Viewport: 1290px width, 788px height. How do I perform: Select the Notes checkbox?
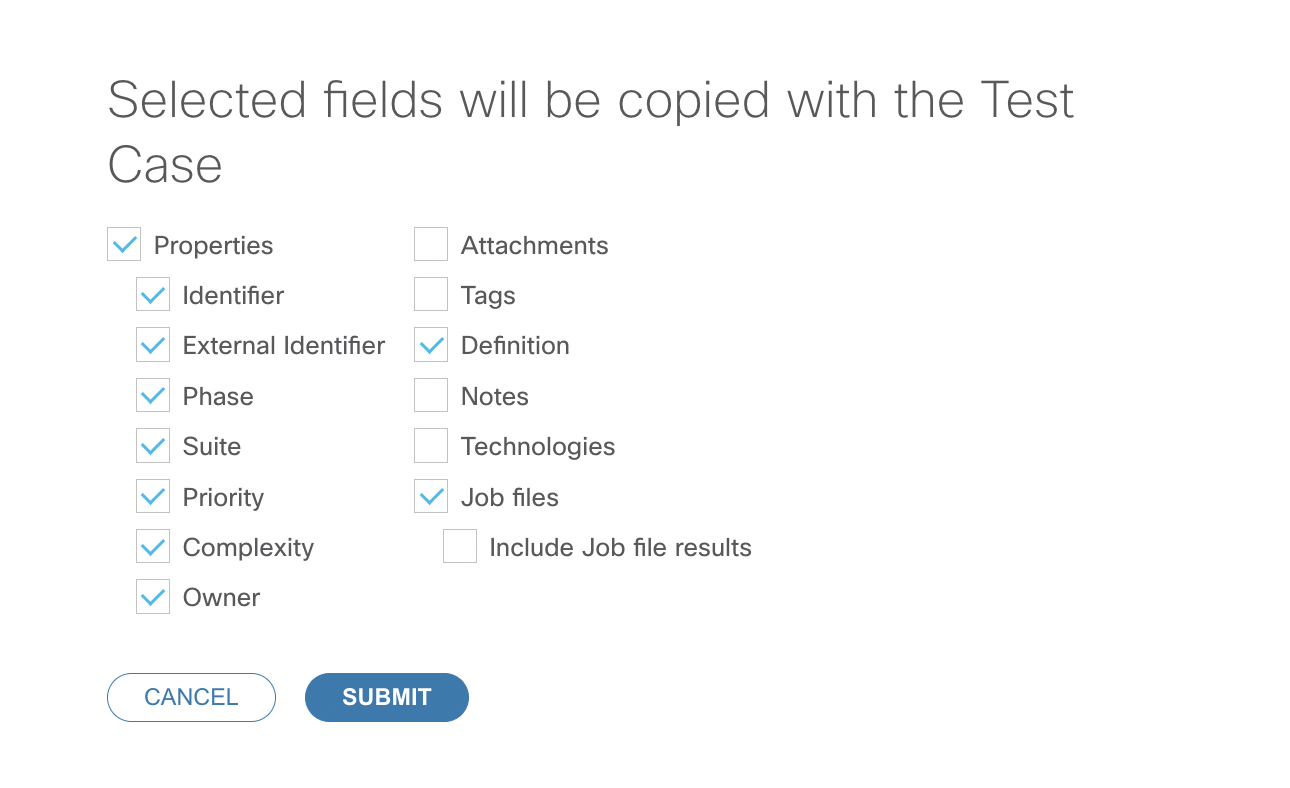[x=431, y=396]
